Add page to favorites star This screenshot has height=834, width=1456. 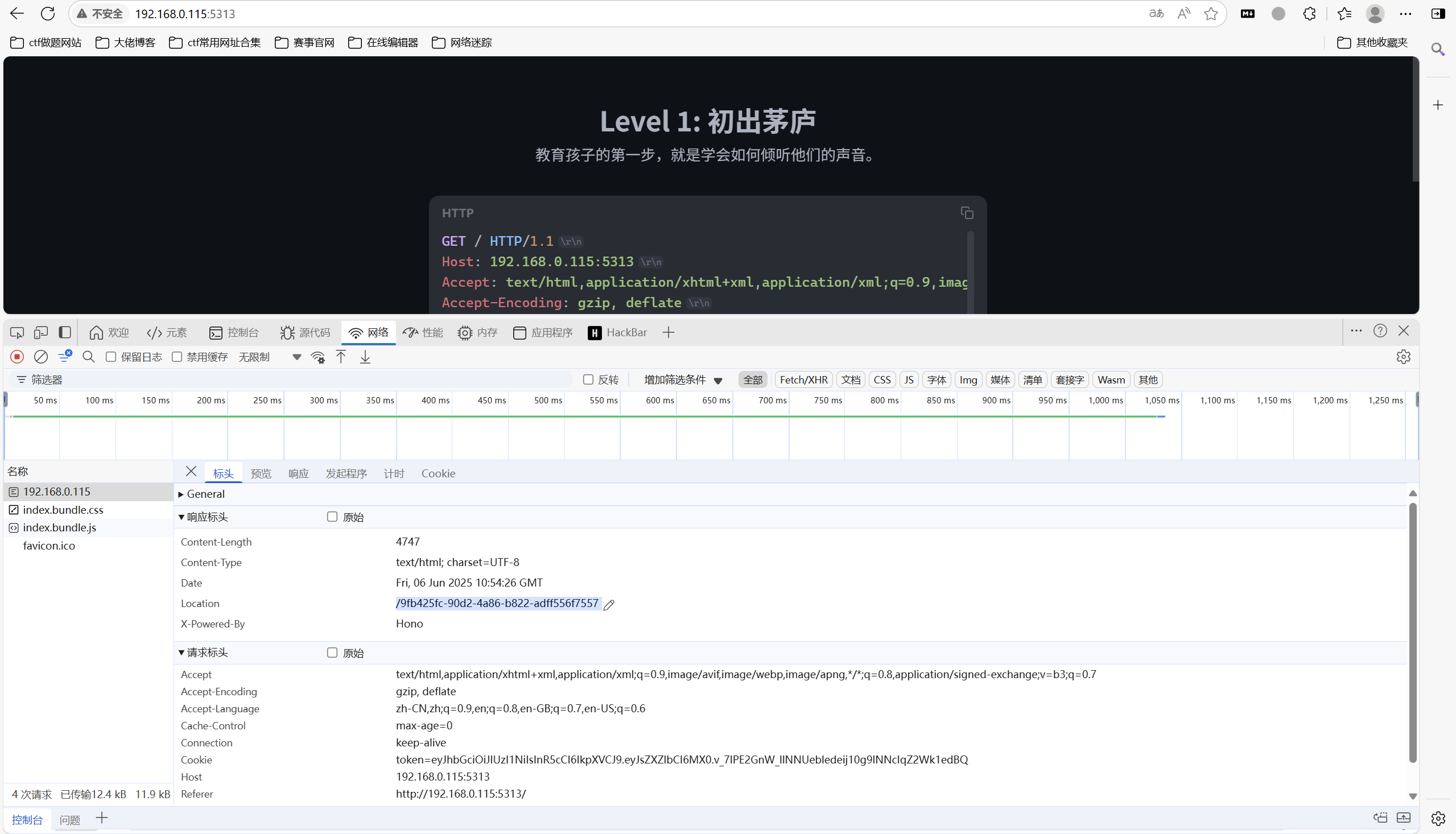tap(1211, 14)
